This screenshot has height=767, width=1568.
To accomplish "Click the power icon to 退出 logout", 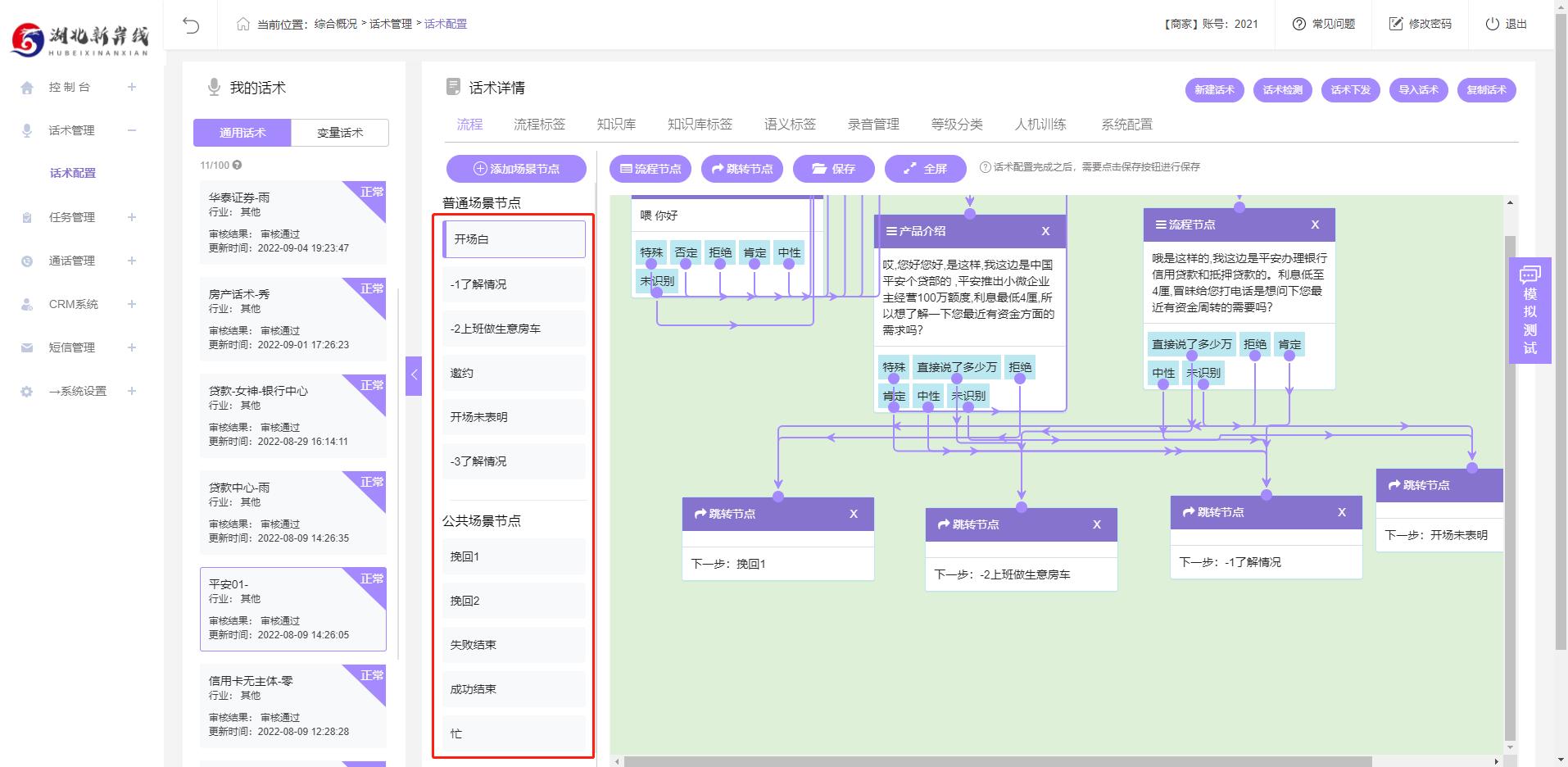I will pos(1491,24).
